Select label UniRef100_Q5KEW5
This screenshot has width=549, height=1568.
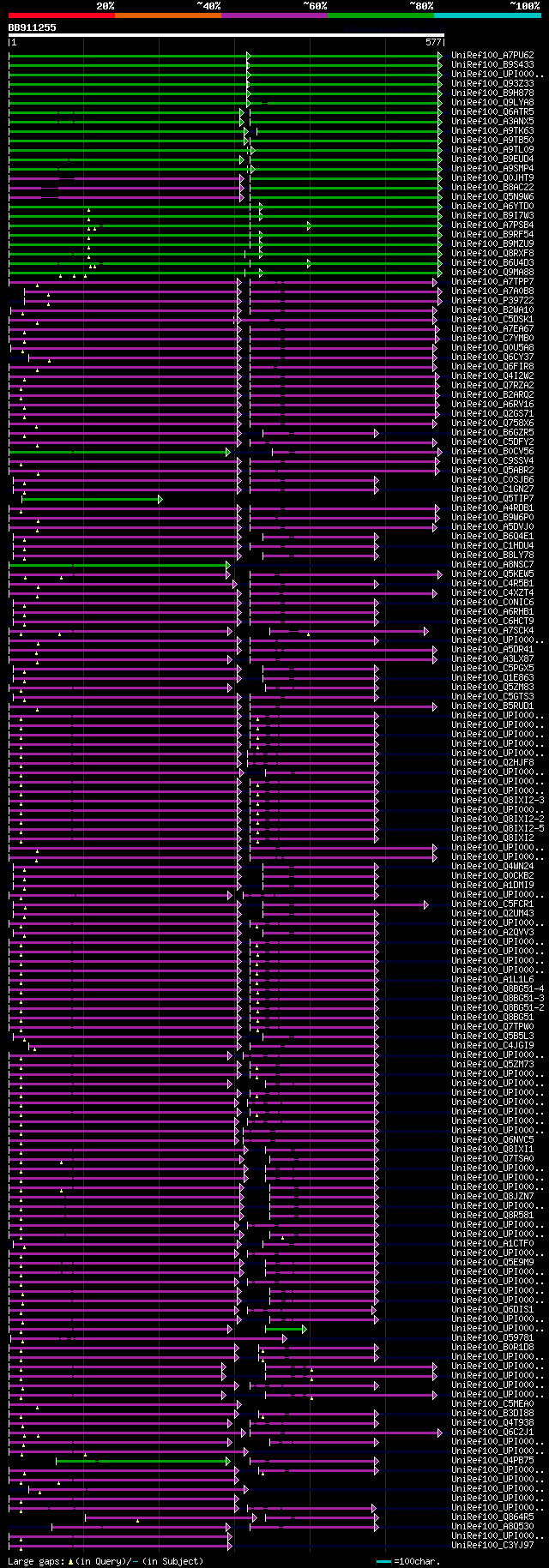coord(492,574)
